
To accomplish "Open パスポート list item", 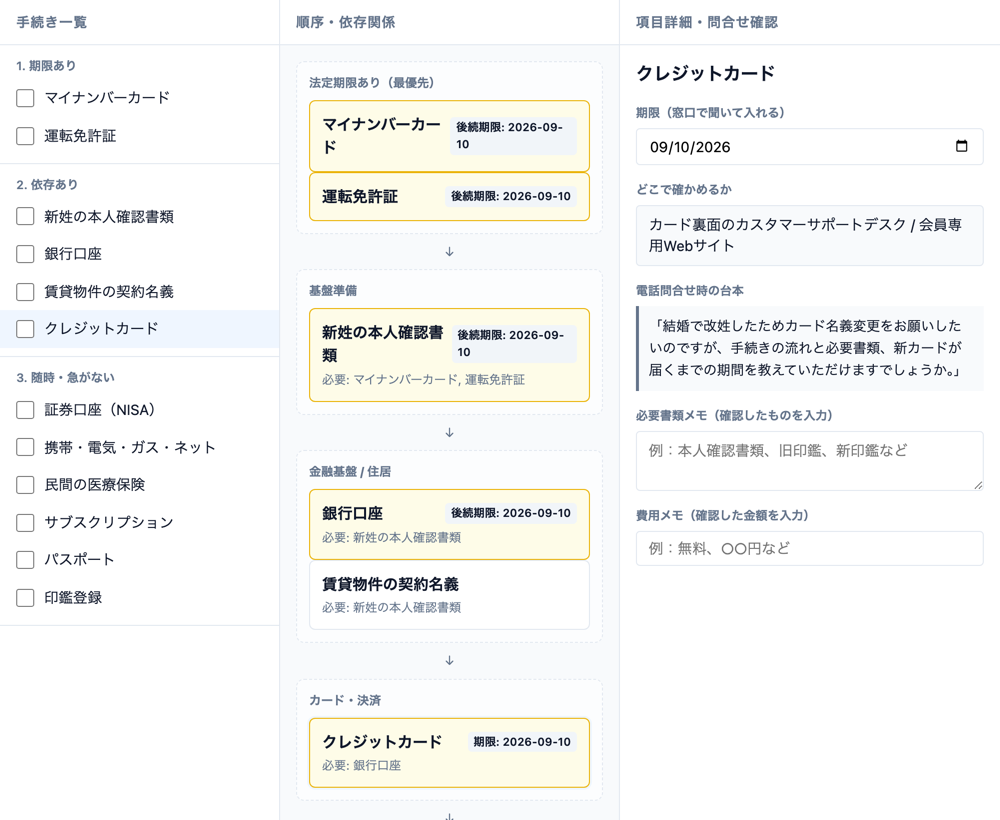I will click(139, 560).
